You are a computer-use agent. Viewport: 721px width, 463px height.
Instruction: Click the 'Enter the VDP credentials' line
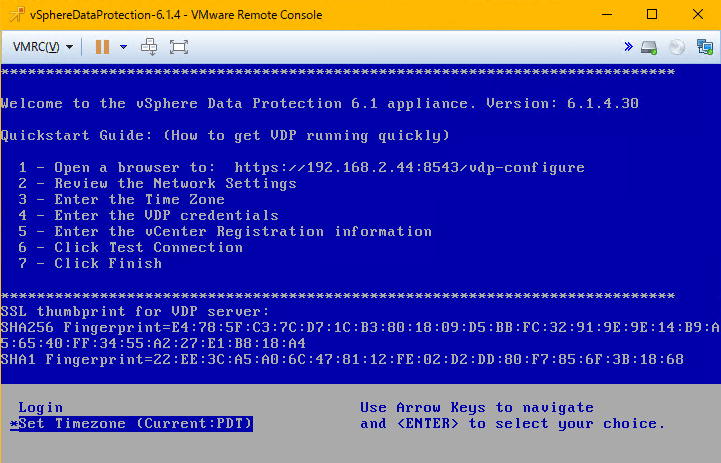point(149,216)
